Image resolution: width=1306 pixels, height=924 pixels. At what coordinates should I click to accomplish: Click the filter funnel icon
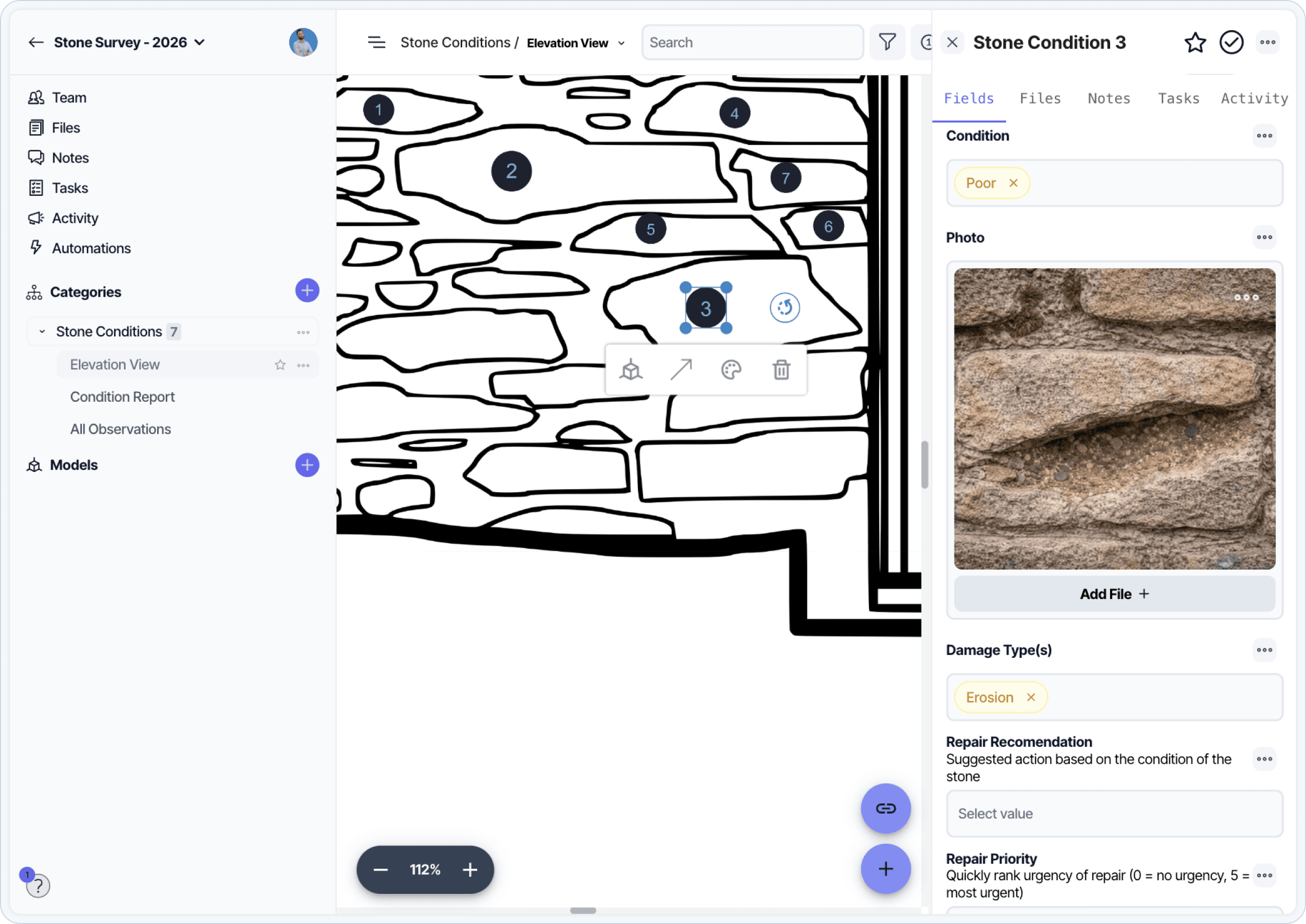(887, 42)
